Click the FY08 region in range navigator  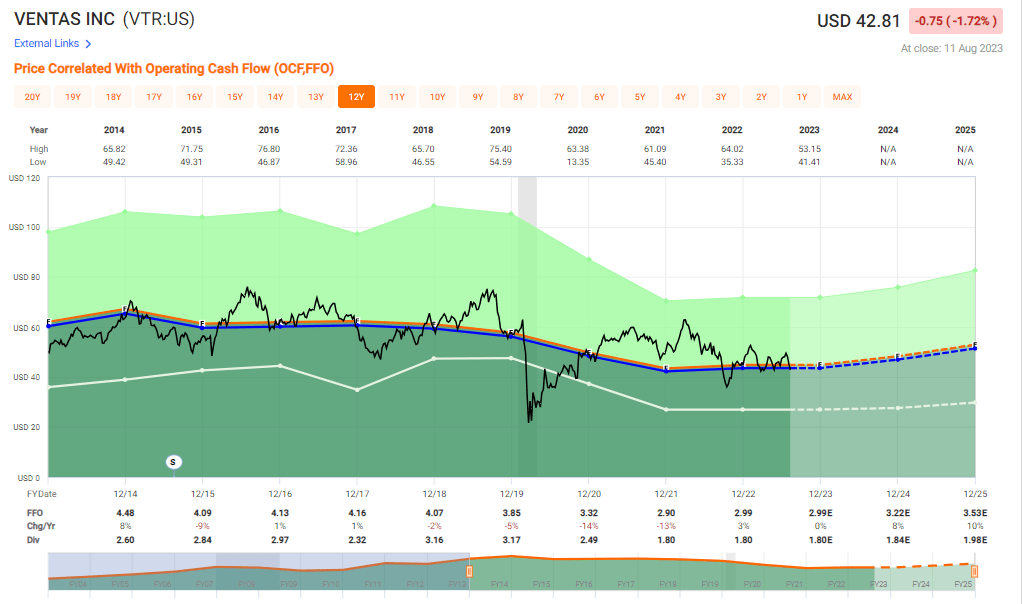[247, 584]
